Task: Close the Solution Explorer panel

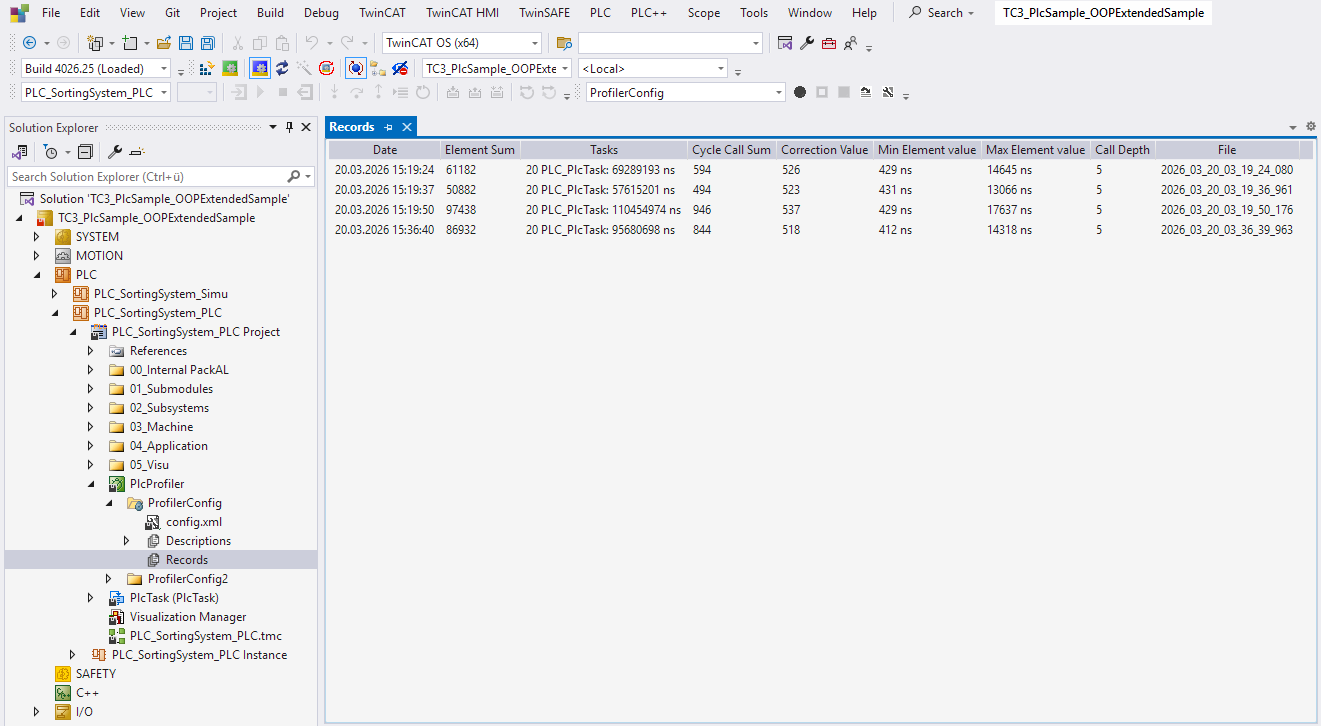Action: point(306,127)
